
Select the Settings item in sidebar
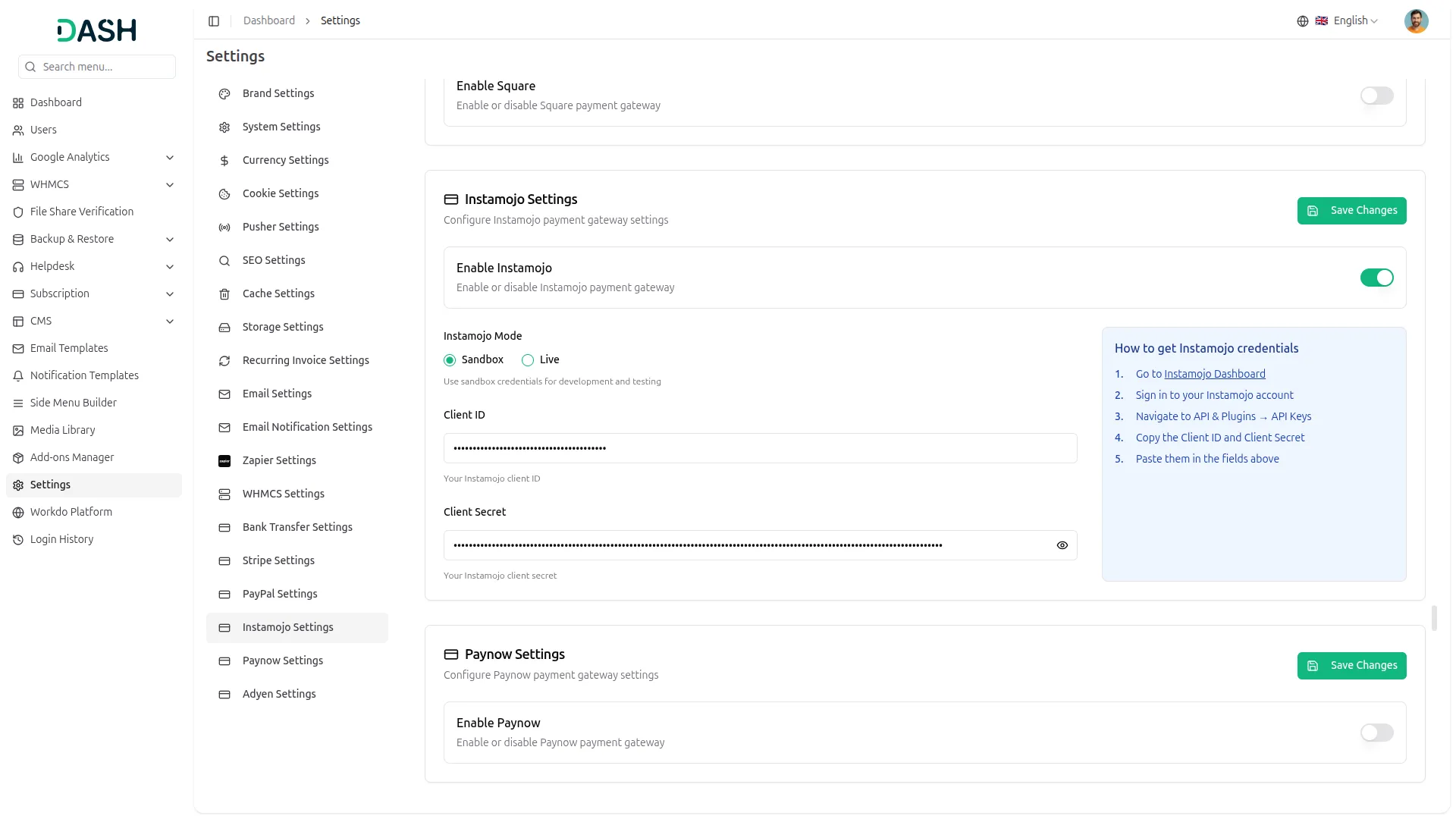94,485
